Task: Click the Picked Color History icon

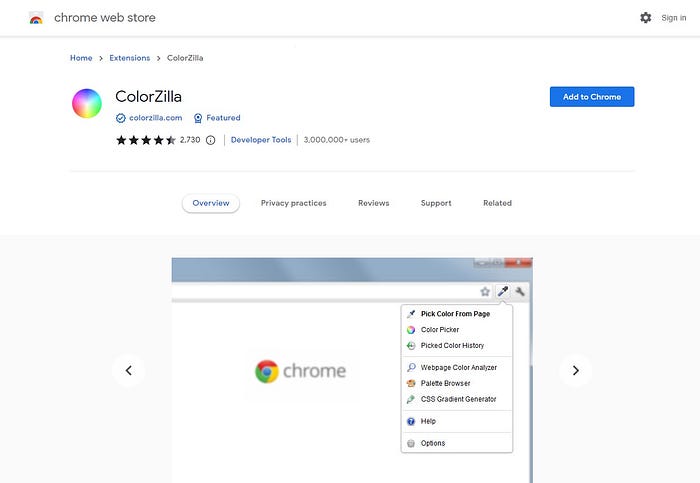Action: [x=411, y=346]
